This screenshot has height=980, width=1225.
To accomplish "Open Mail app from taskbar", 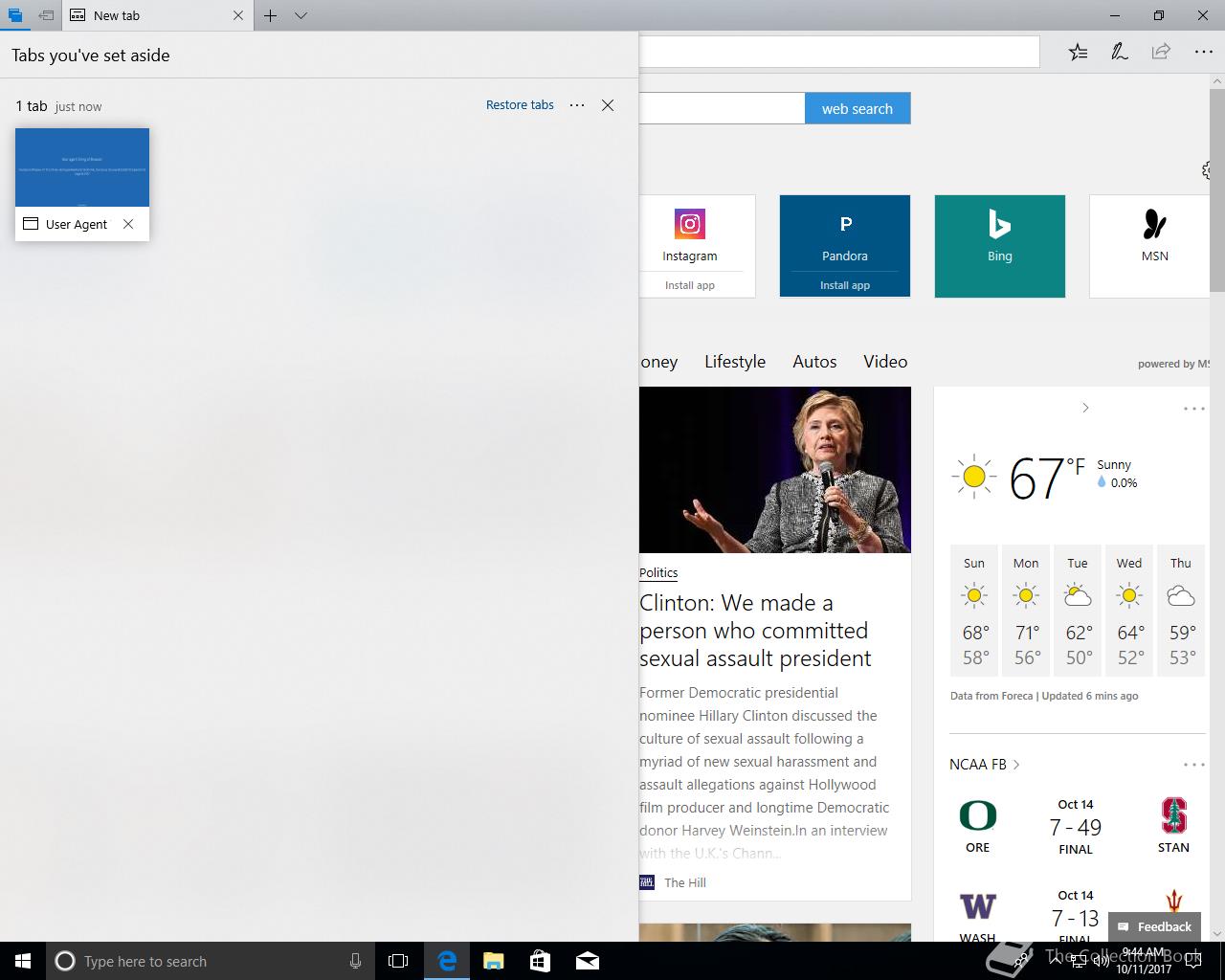I will (x=588, y=961).
